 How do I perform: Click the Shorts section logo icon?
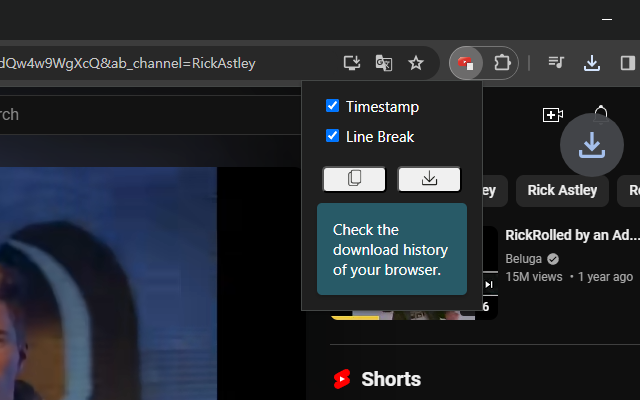coord(342,379)
